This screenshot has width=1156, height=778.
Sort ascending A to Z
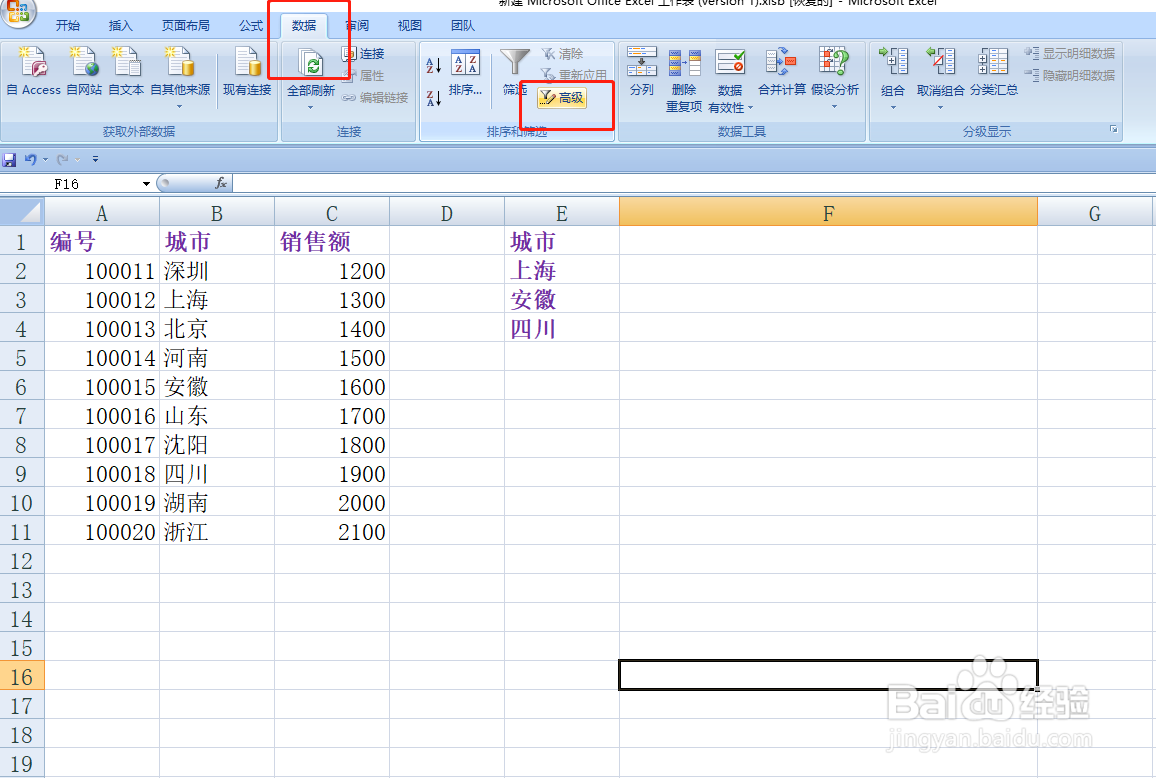tap(434, 65)
